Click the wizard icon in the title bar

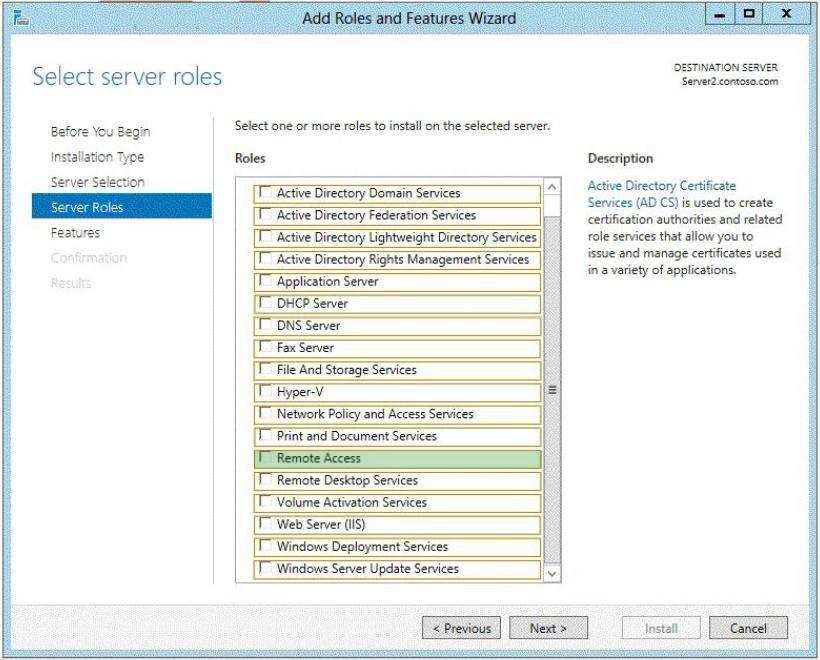(20, 18)
